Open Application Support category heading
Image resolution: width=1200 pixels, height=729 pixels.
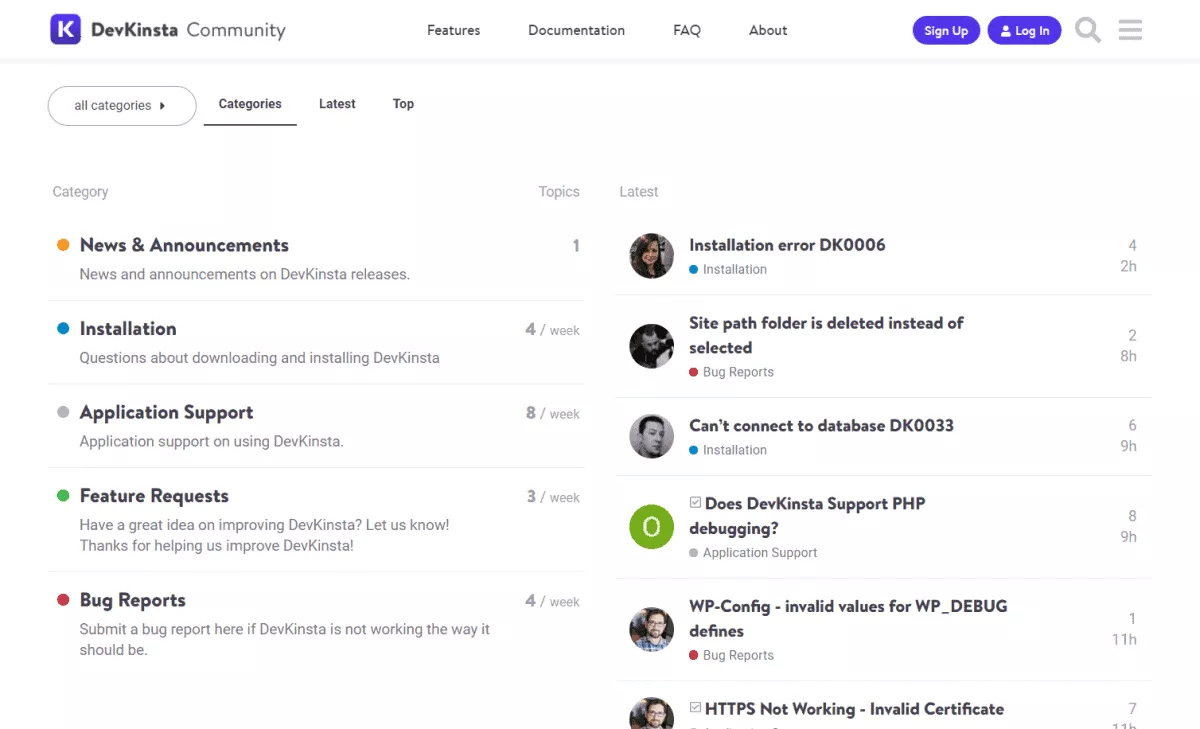[166, 413]
